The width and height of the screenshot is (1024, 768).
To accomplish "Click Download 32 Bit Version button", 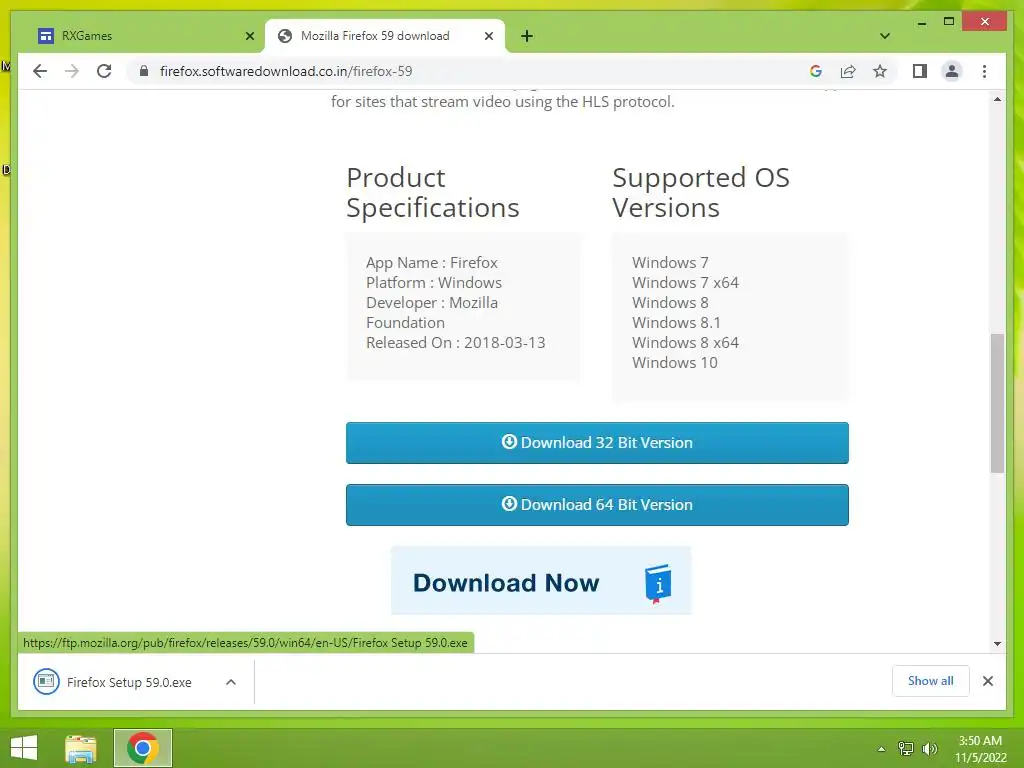I will (597, 443).
